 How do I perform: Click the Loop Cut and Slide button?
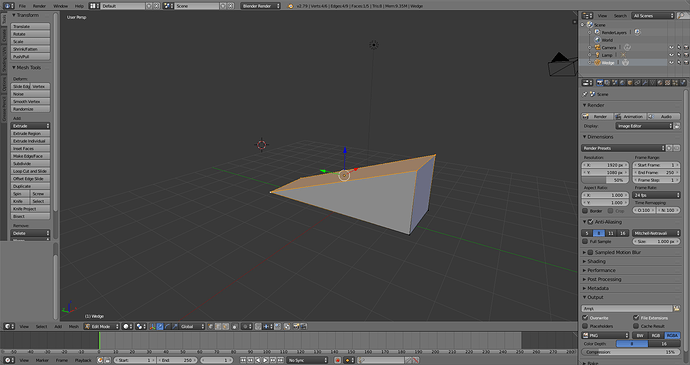(x=30, y=171)
